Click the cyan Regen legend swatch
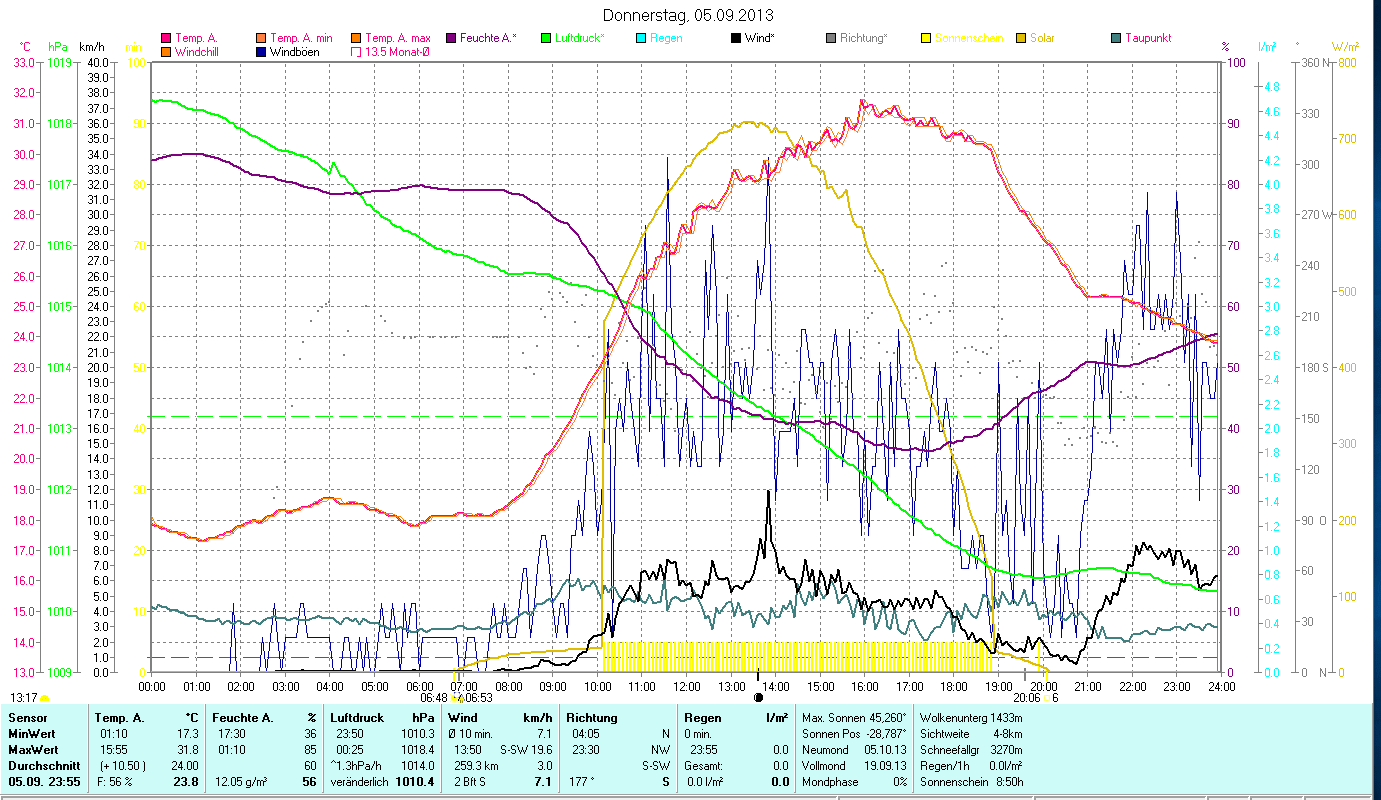The width and height of the screenshot is (1381, 800). tap(641, 38)
